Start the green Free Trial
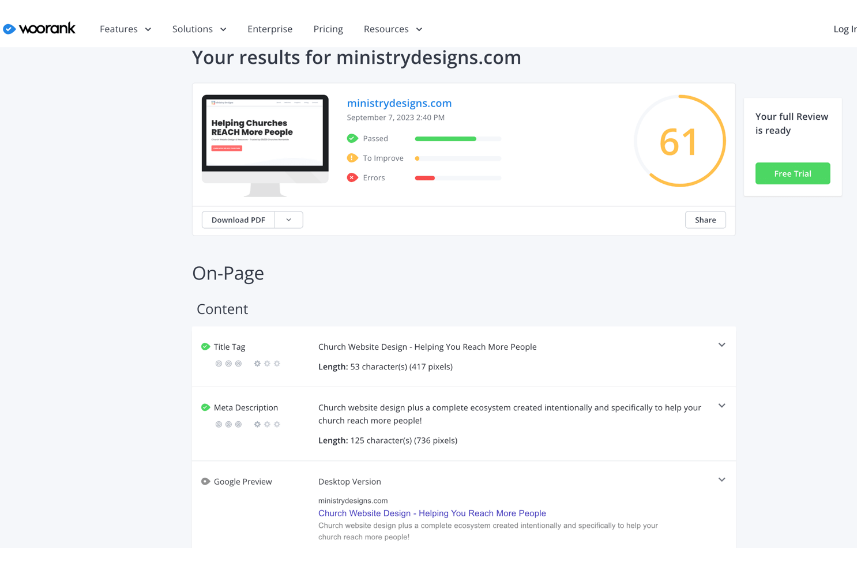857x583 pixels. point(792,174)
